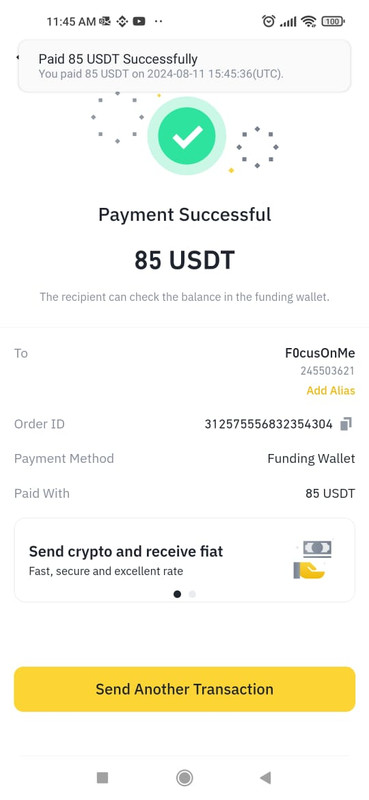Tap the green payment success checkmark

(187, 136)
